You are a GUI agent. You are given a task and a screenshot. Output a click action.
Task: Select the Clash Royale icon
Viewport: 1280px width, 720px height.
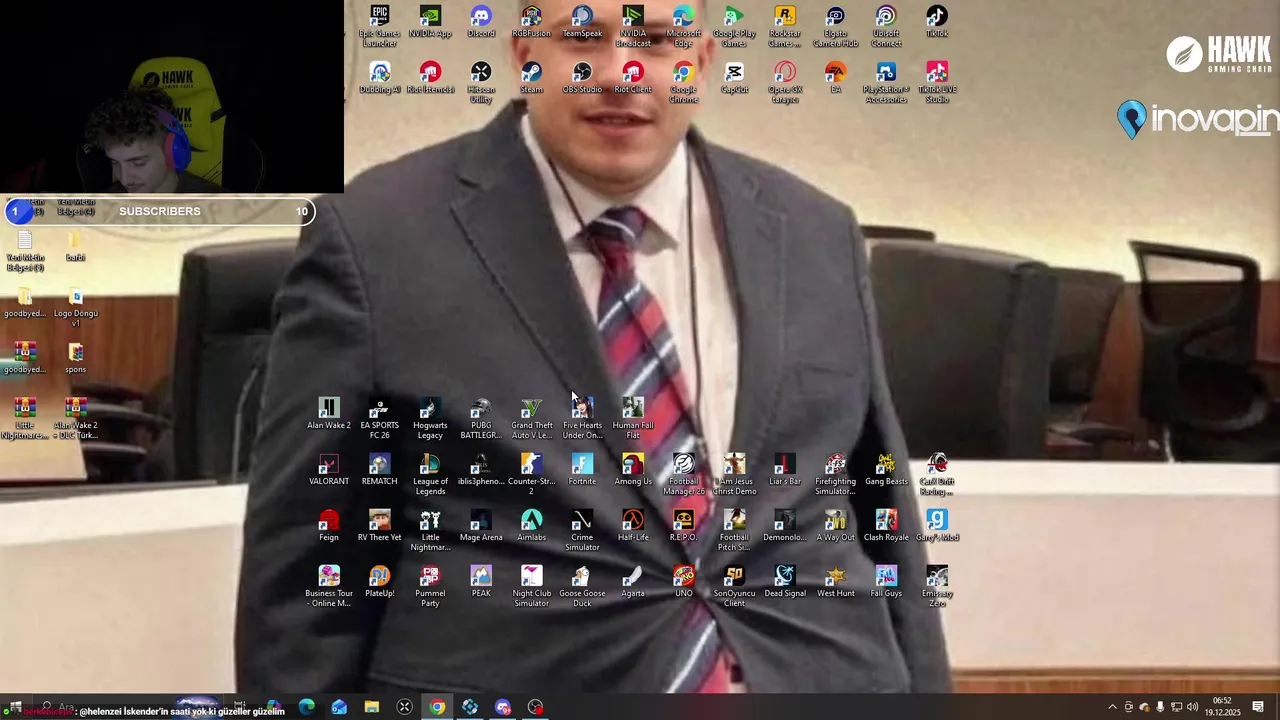coord(886,526)
